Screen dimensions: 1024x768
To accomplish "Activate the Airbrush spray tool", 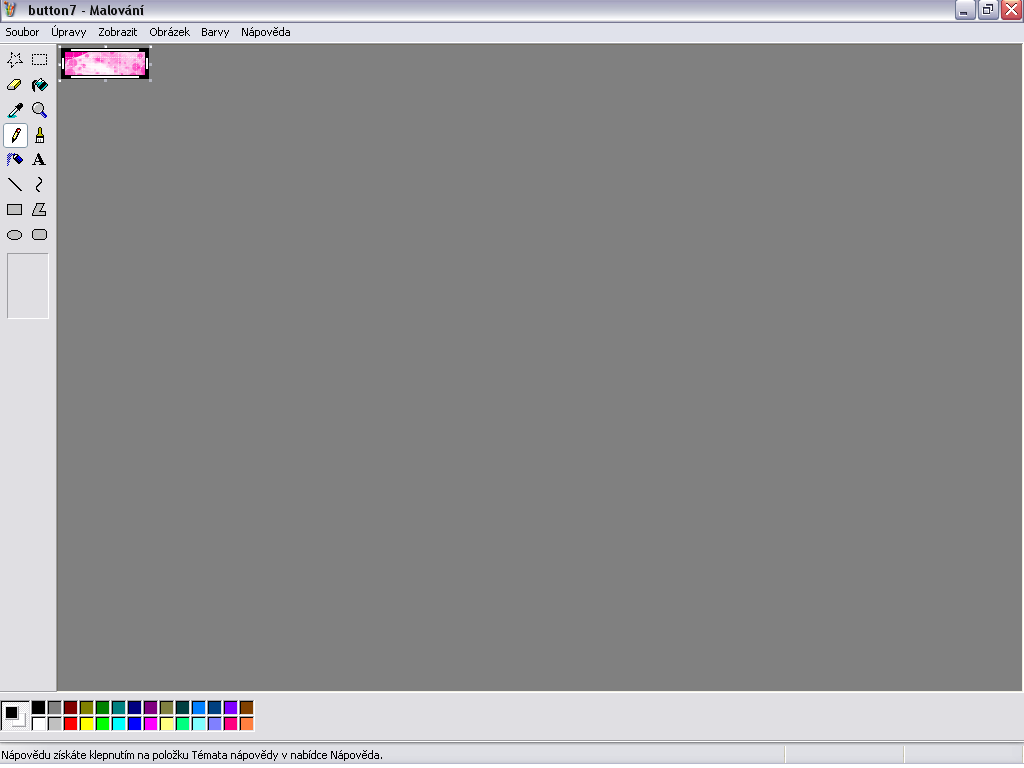I will coord(15,160).
